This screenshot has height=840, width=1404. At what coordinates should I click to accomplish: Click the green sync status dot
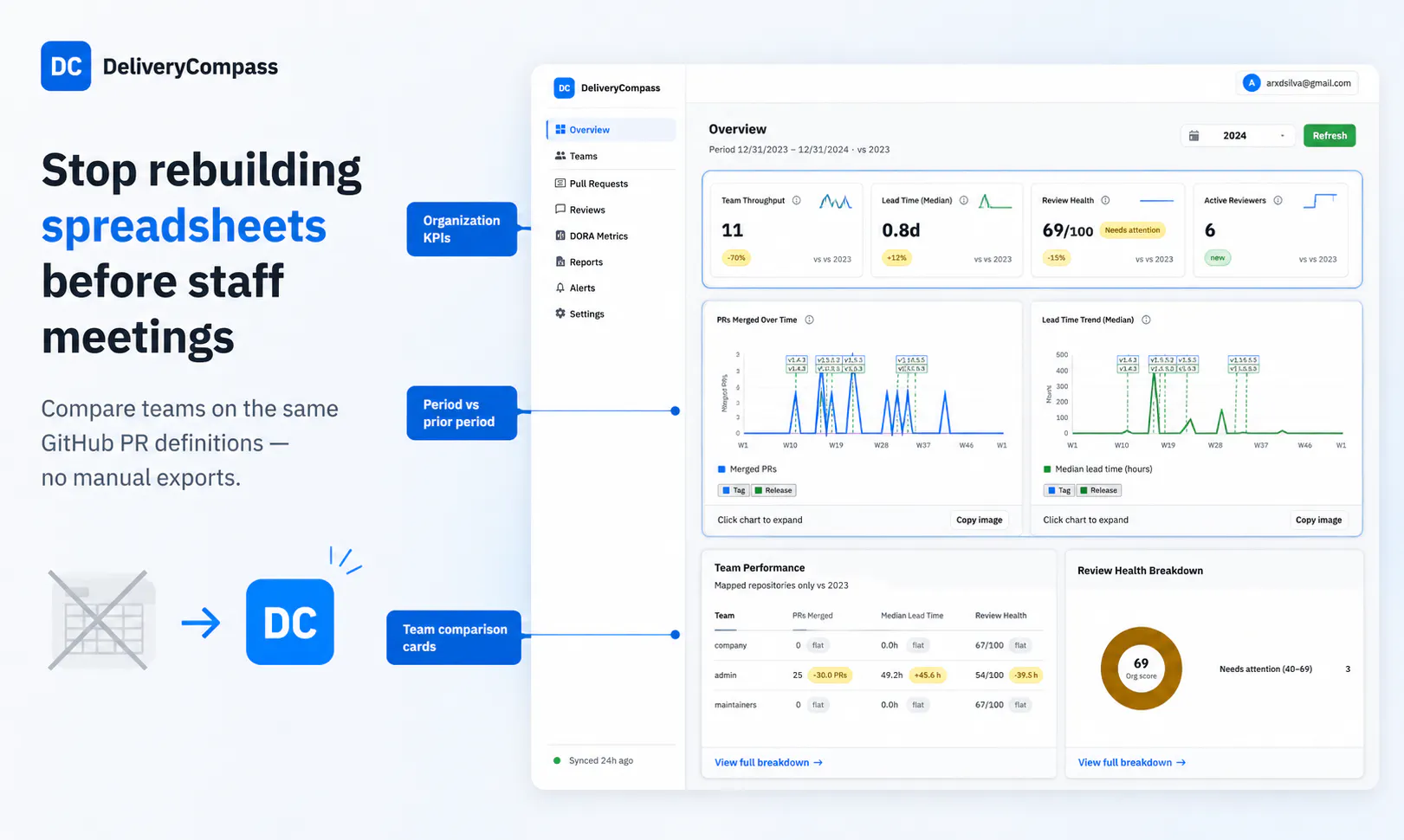557,760
